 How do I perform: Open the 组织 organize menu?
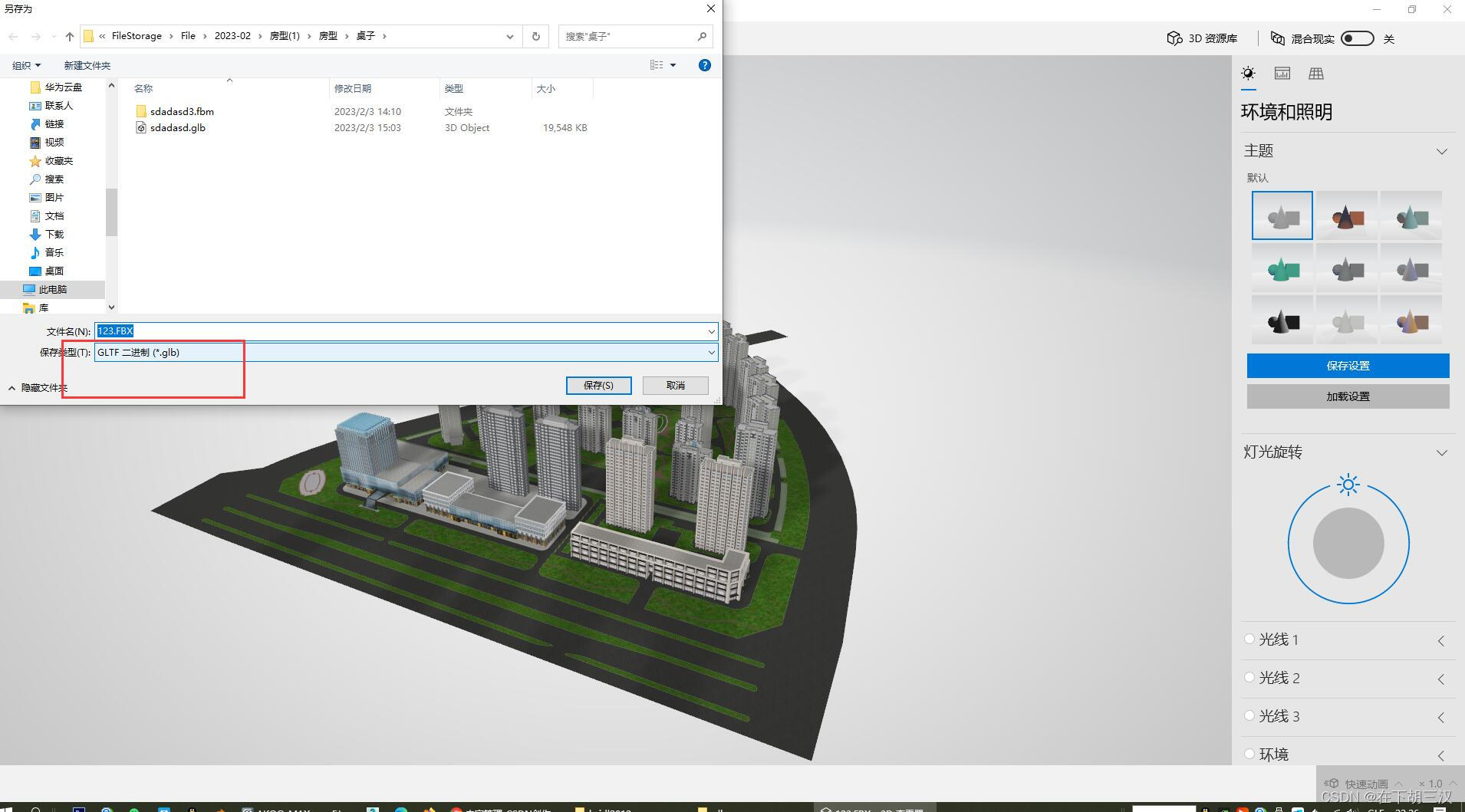[27, 66]
